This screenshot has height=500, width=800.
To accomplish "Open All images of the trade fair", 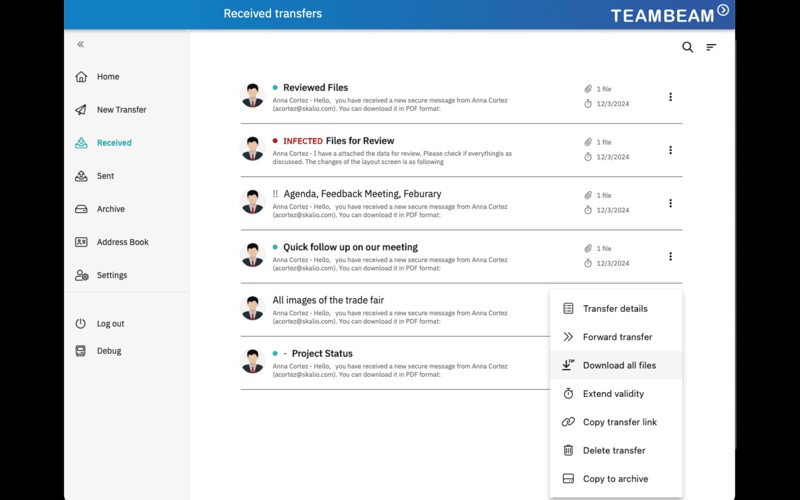I will [x=328, y=300].
